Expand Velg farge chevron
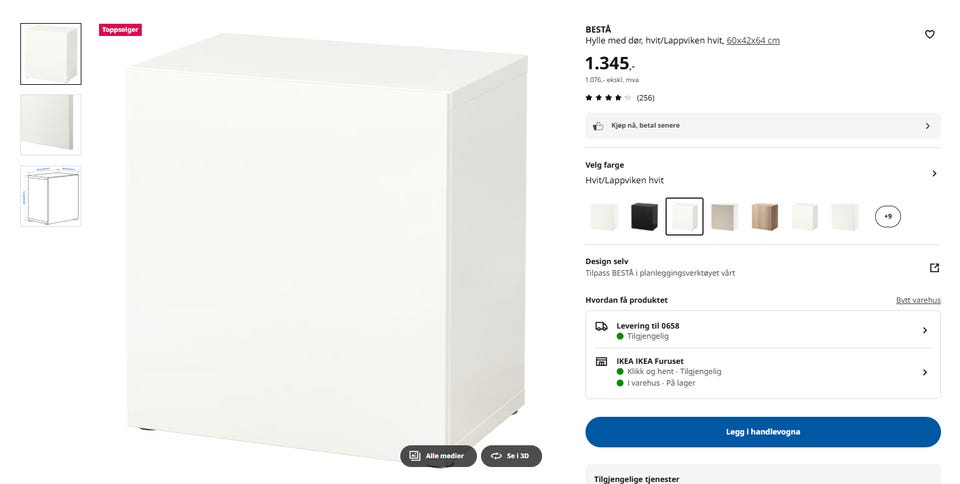Viewport: 960px width, 484px height. [x=934, y=173]
